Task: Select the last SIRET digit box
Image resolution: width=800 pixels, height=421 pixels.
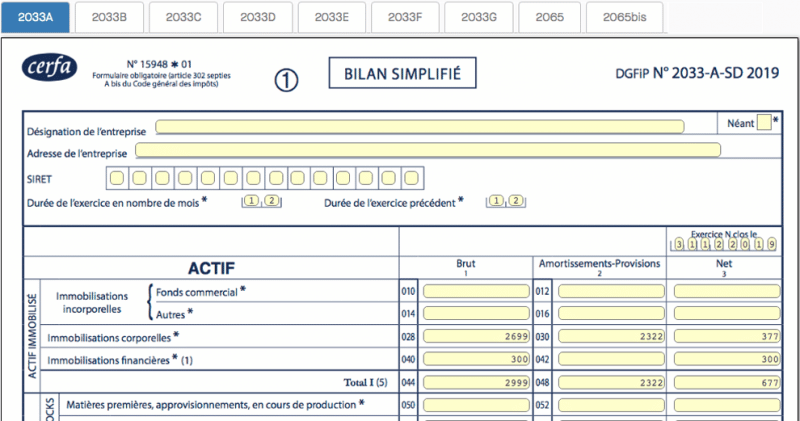Action: coord(411,178)
